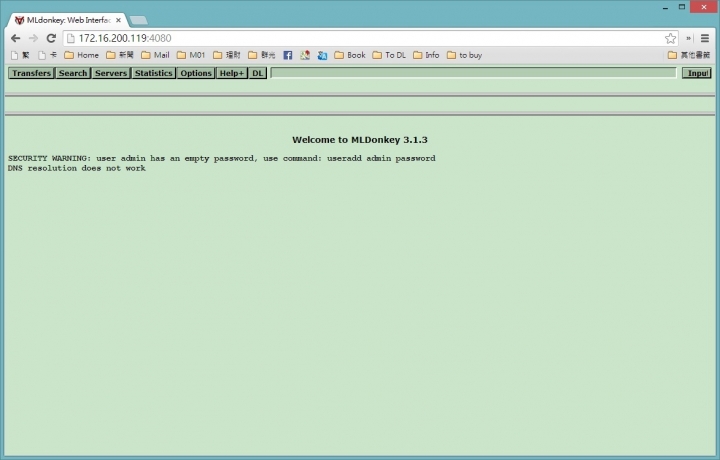Screen dimensions: 720x460
Task: Open the Google Maps bookmark icon
Action: pyautogui.click(x=305, y=55)
